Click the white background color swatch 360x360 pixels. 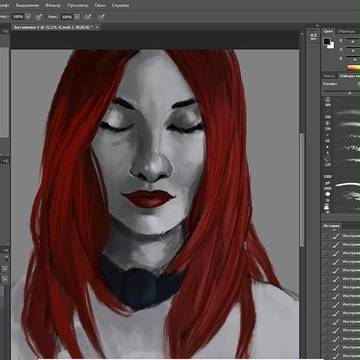331,46
